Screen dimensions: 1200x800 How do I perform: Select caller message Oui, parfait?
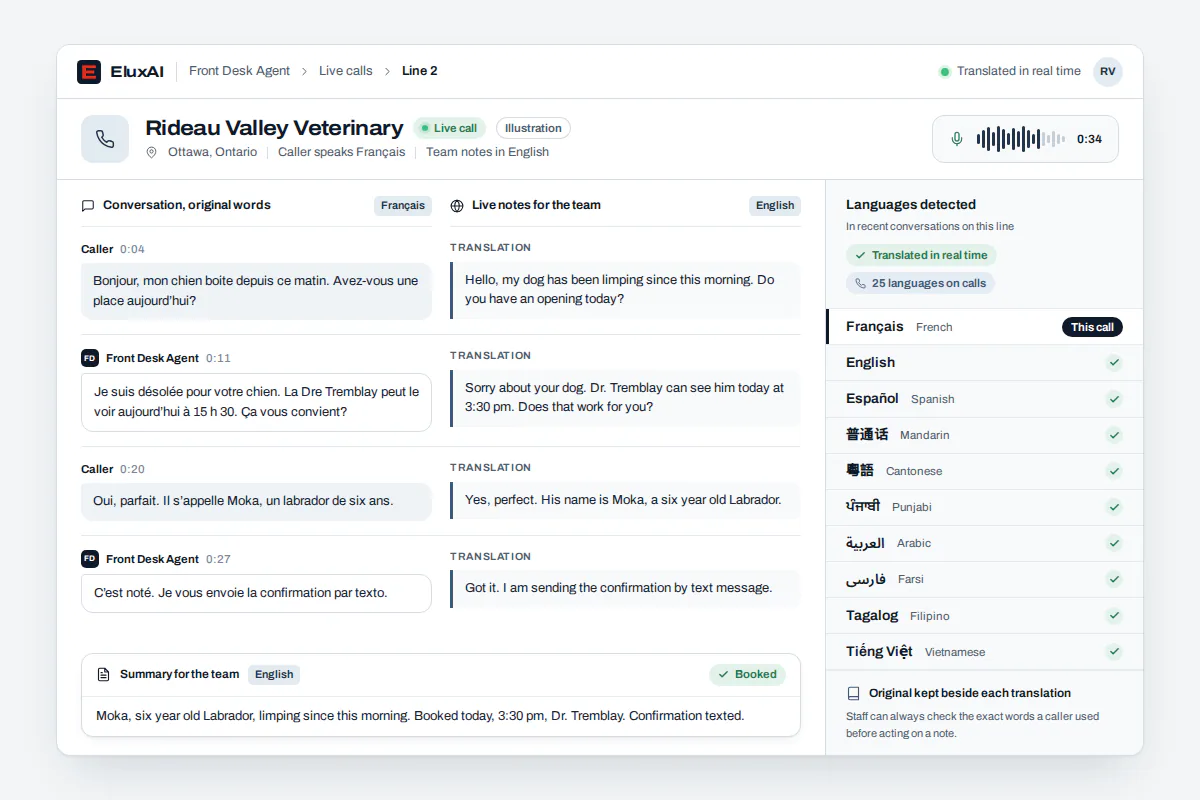point(256,501)
